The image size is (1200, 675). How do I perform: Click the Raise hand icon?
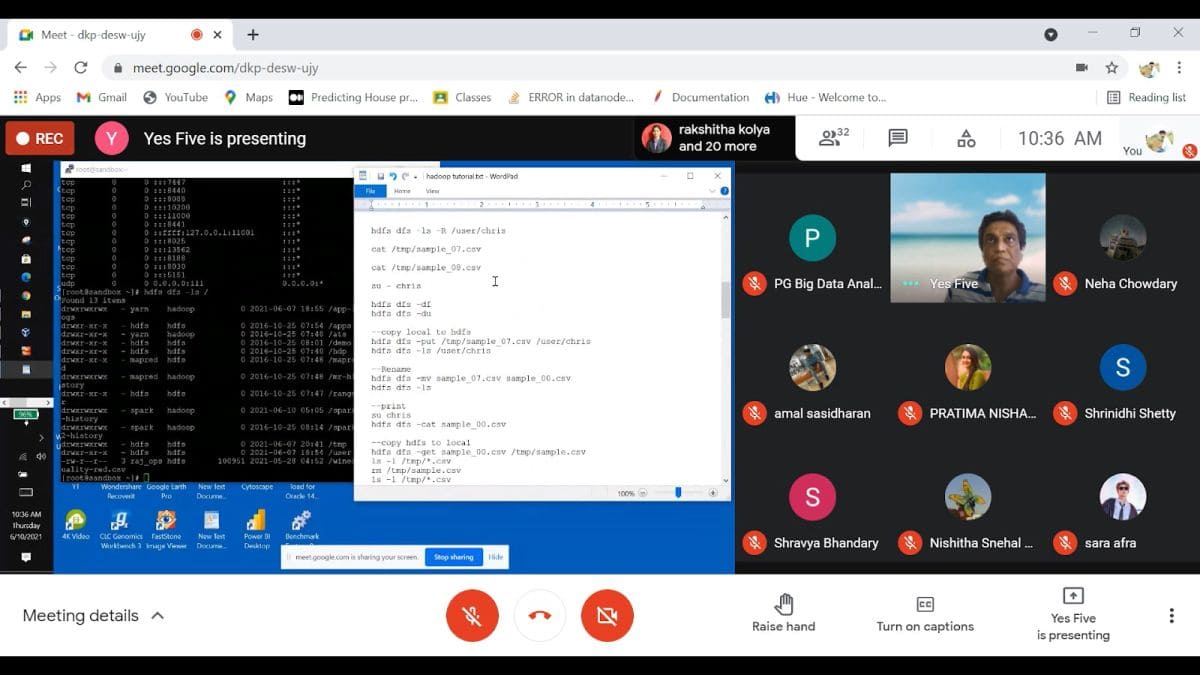[x=783, y=604]
